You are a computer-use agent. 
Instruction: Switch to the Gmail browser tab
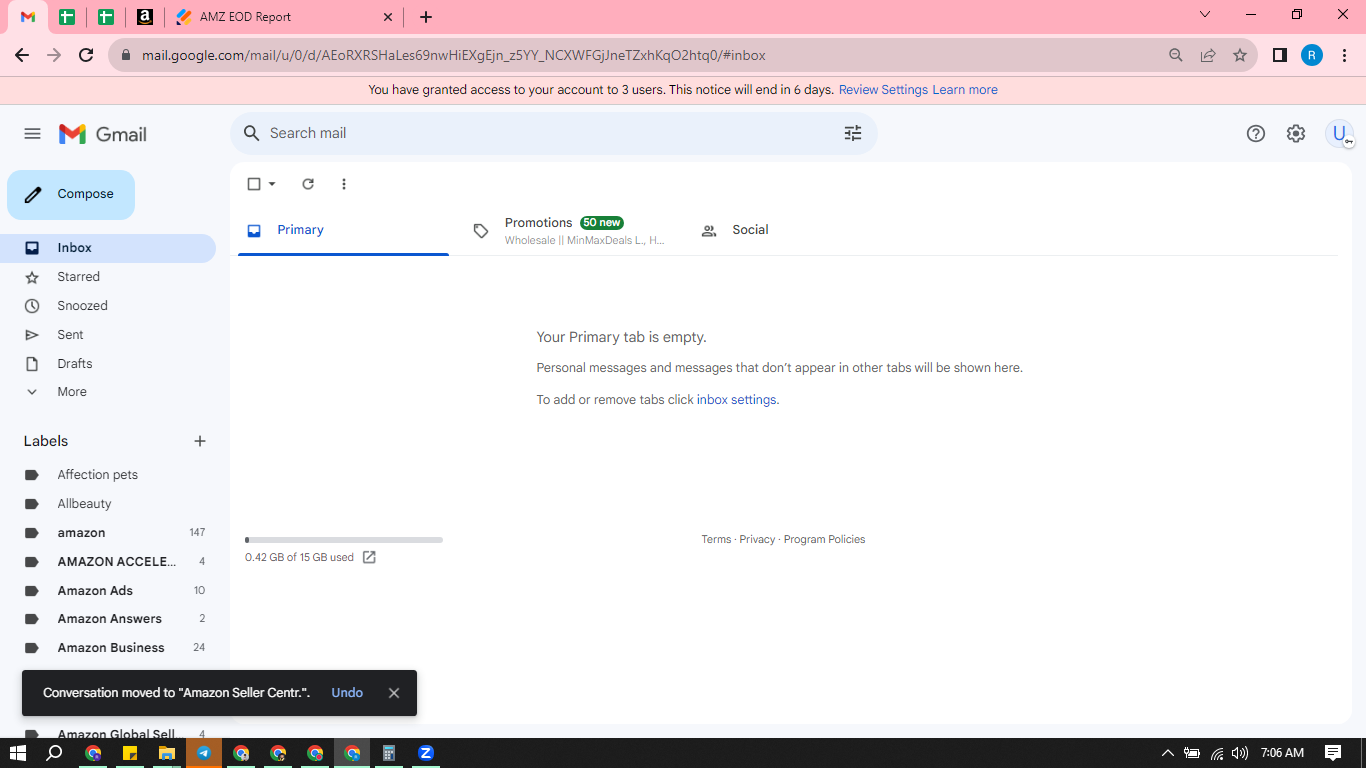click(x=28, y=17)
